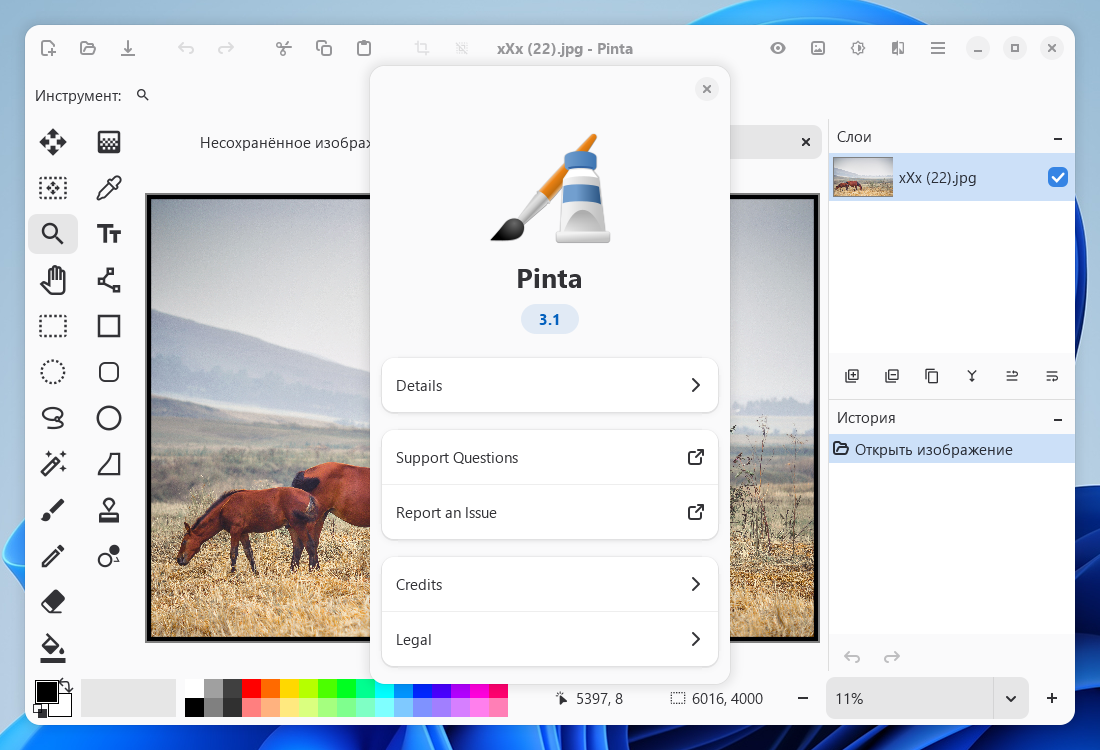Image resolution: width=1100 pixels, height=750 pixels.
Task: Click the history panel redo arrow
Action: 892,657
